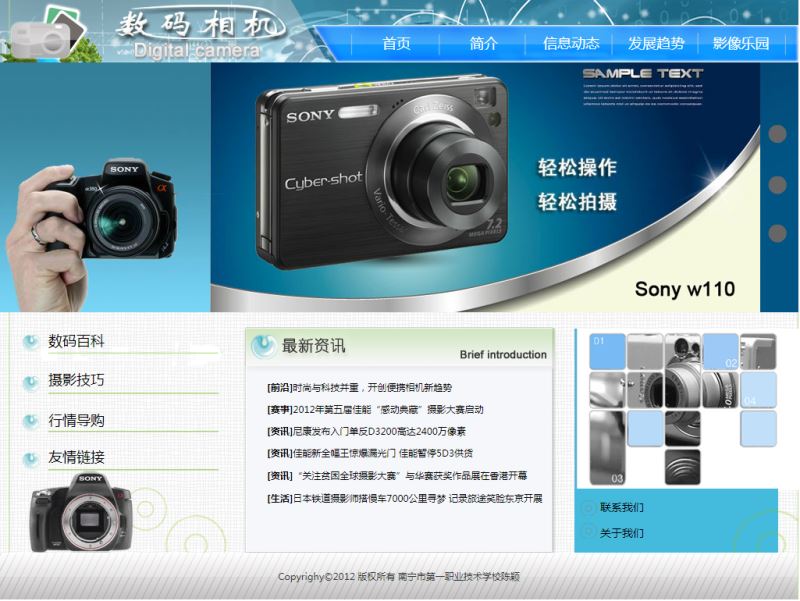Click the tall grey tile labeled 03
800x601 pixels.
[607, 447]
